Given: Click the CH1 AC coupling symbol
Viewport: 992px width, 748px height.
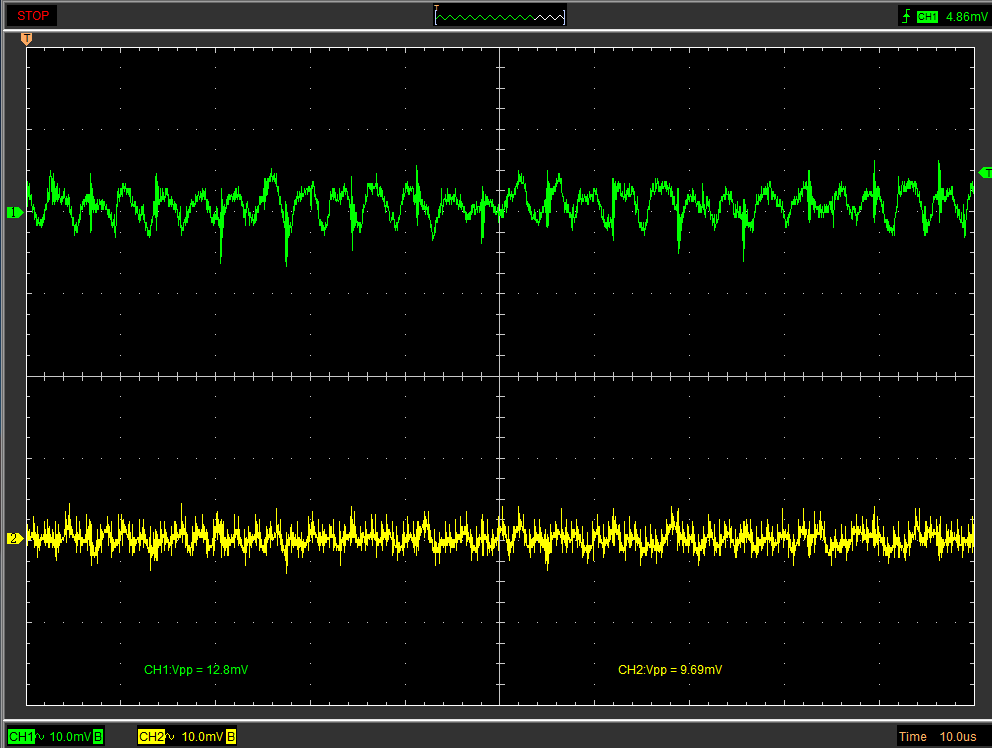Looking at the screenshot, I should (39, 737).
